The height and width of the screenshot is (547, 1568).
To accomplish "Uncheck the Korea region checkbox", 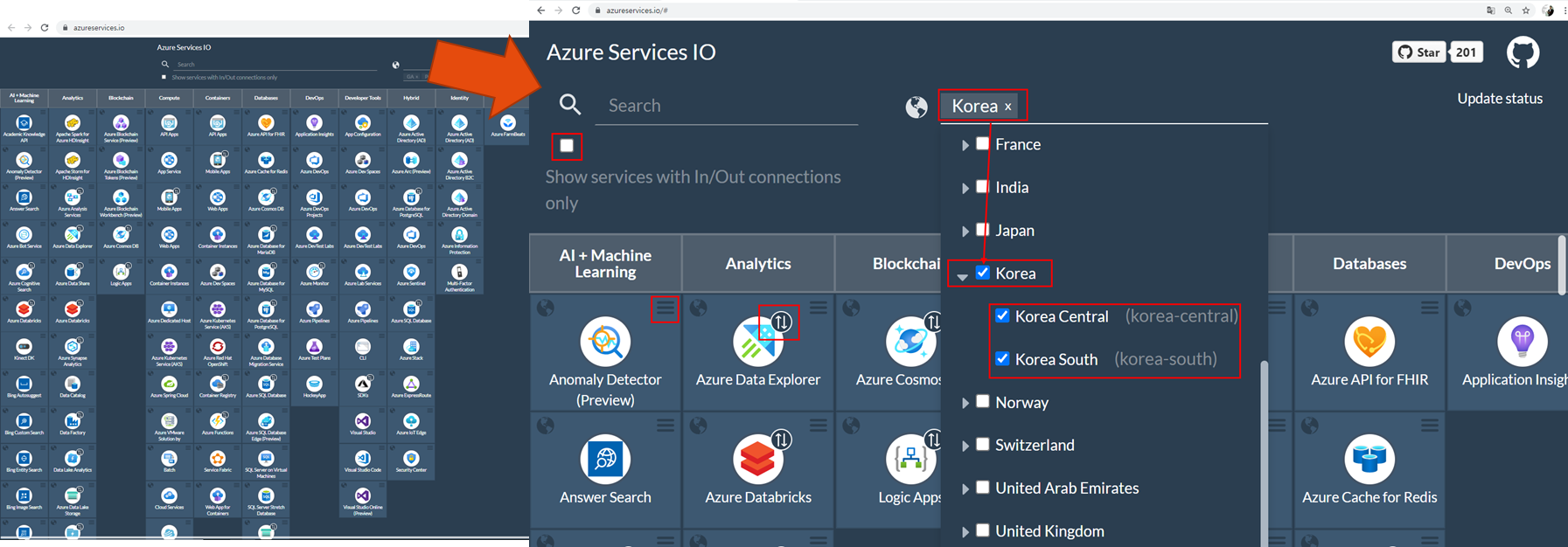I will pyautogui.click(x=983, y=273).
